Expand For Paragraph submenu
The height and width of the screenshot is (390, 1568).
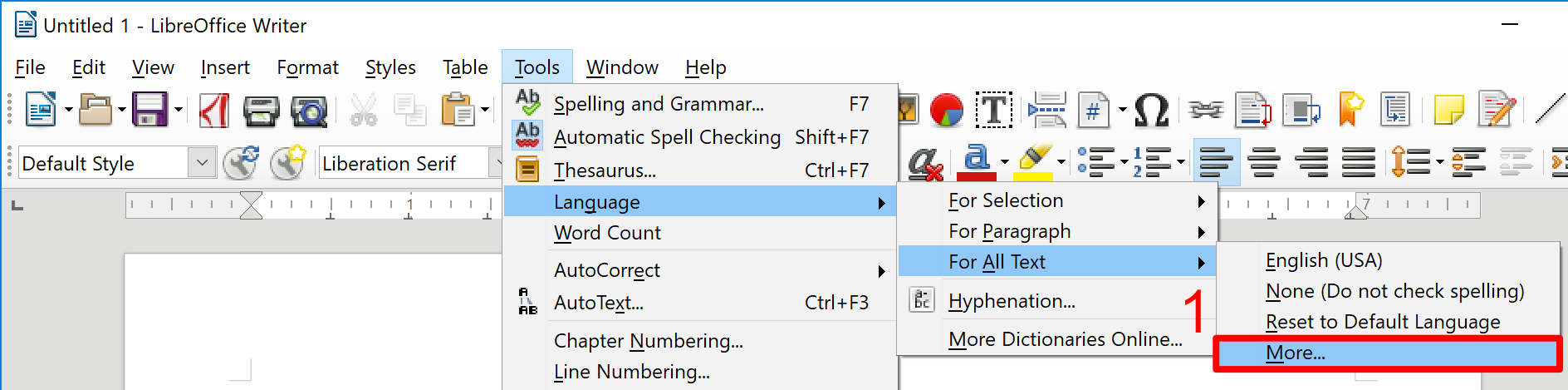click(x=1057, y=231)
